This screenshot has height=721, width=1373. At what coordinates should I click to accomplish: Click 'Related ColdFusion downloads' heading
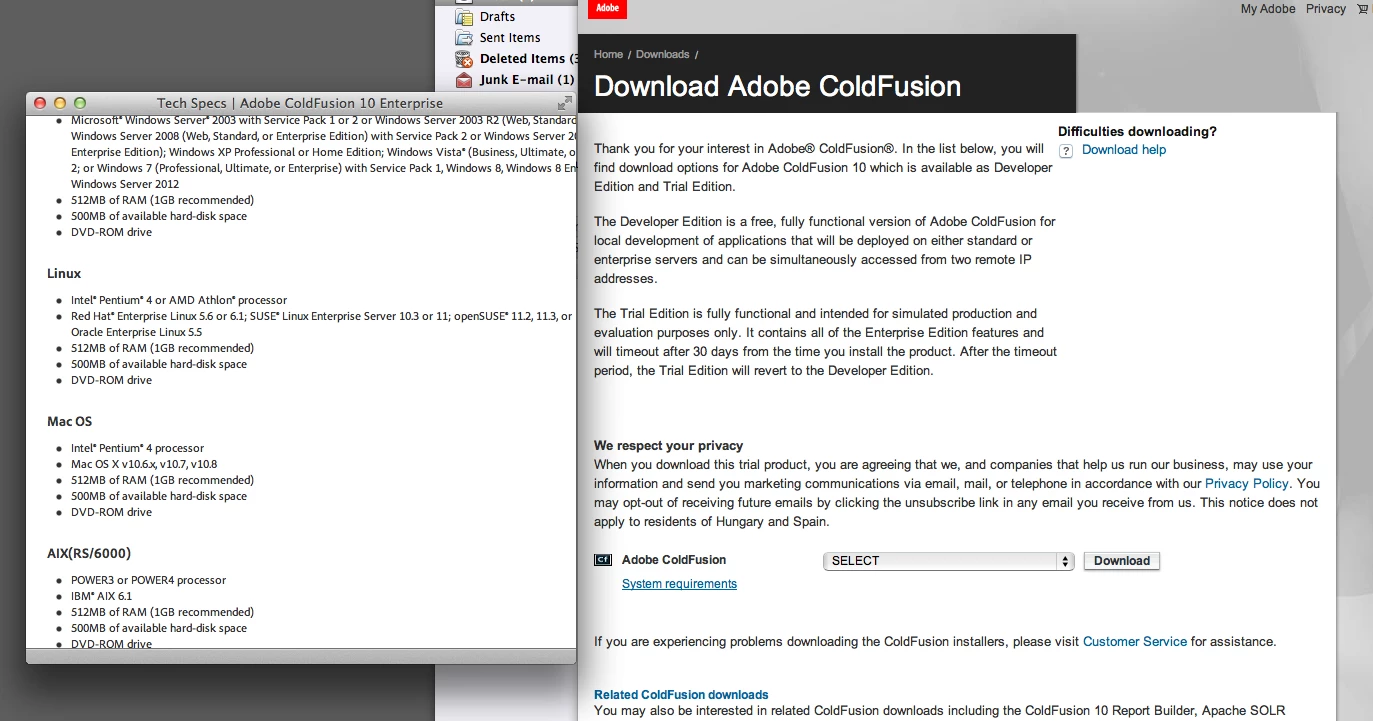[x=681, y=695]
